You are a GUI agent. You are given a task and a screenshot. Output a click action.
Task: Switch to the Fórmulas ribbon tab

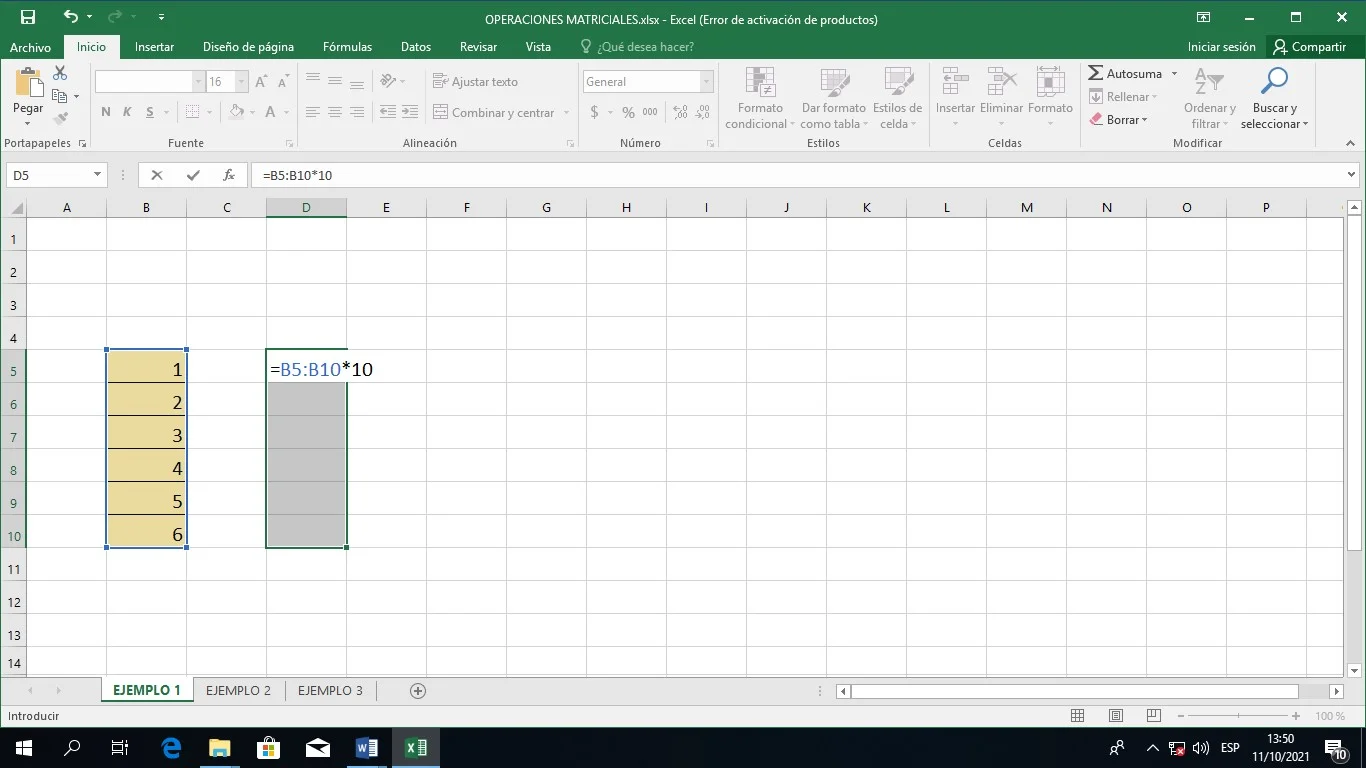[347, 47]
